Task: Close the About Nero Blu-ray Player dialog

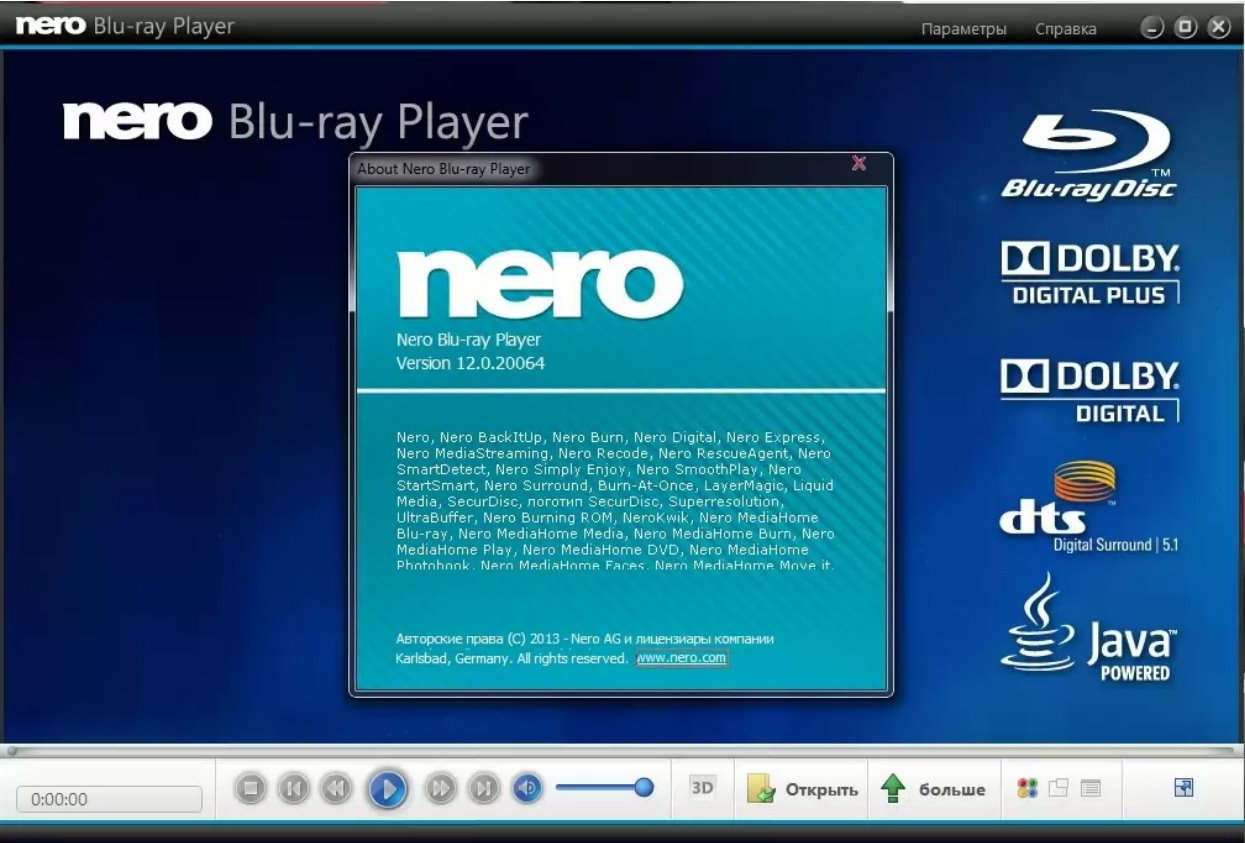Action: tap(859, 163)
